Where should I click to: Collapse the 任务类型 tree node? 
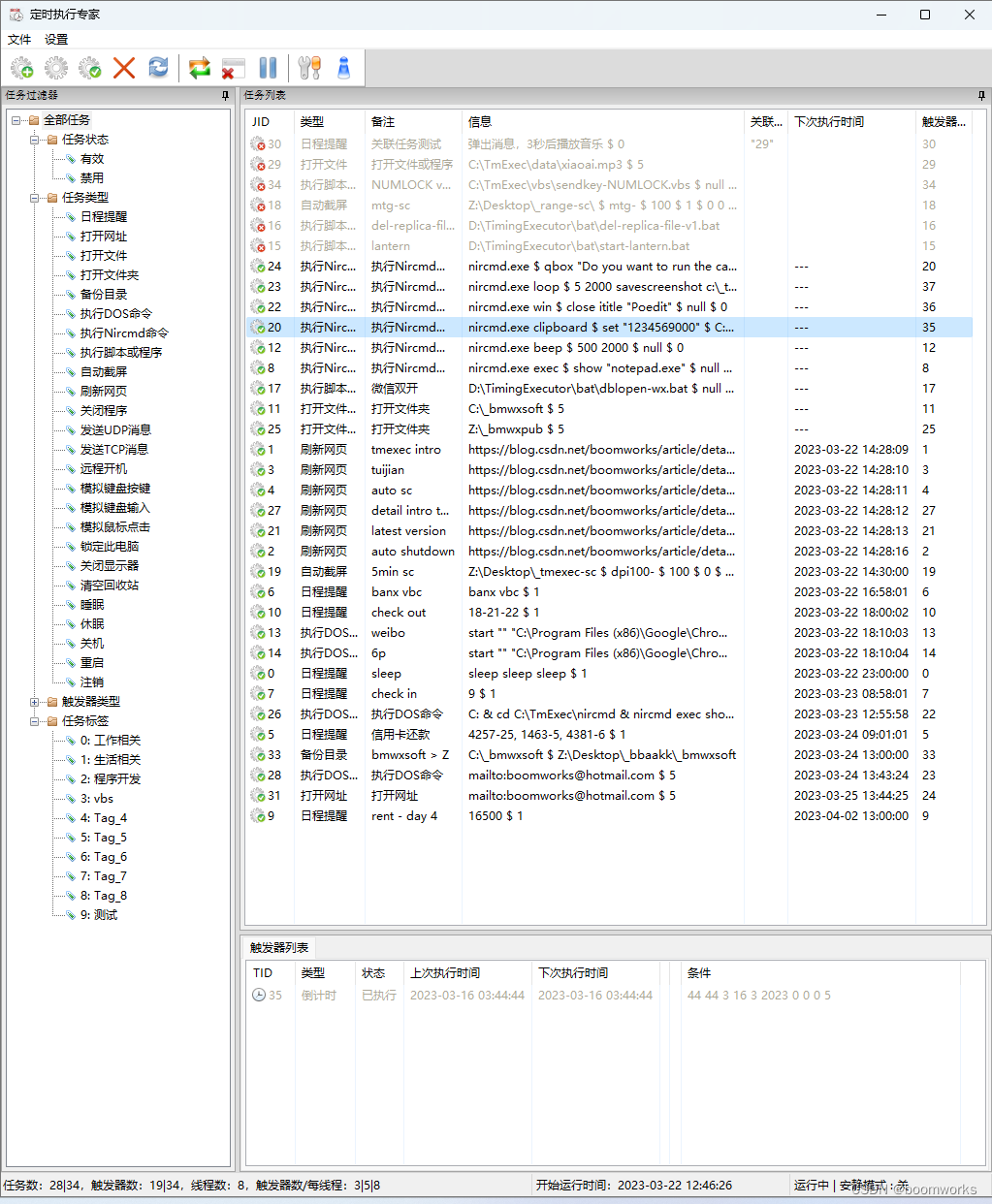pos(35,198)
